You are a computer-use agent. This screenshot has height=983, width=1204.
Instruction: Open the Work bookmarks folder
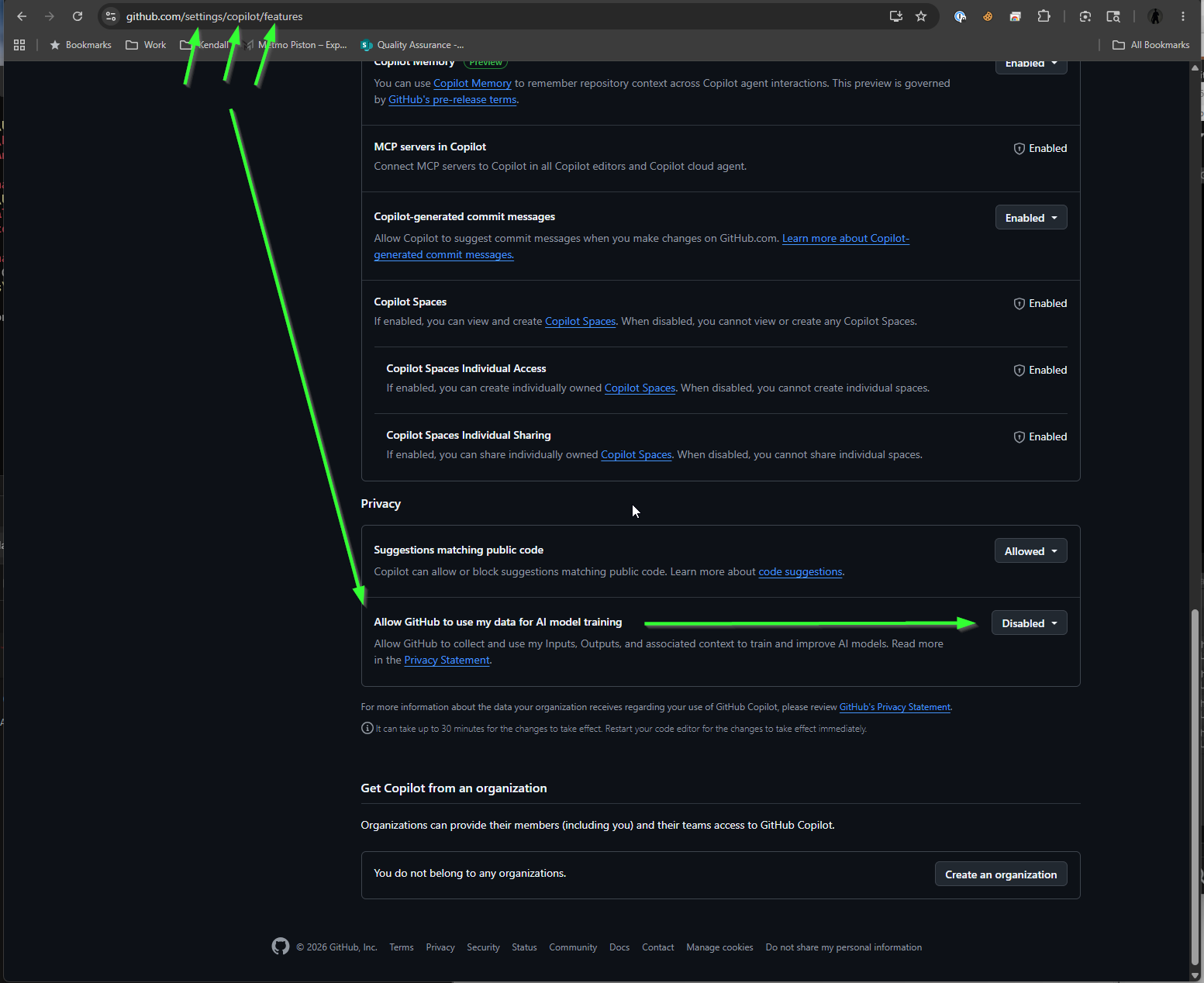coord(146,45)
